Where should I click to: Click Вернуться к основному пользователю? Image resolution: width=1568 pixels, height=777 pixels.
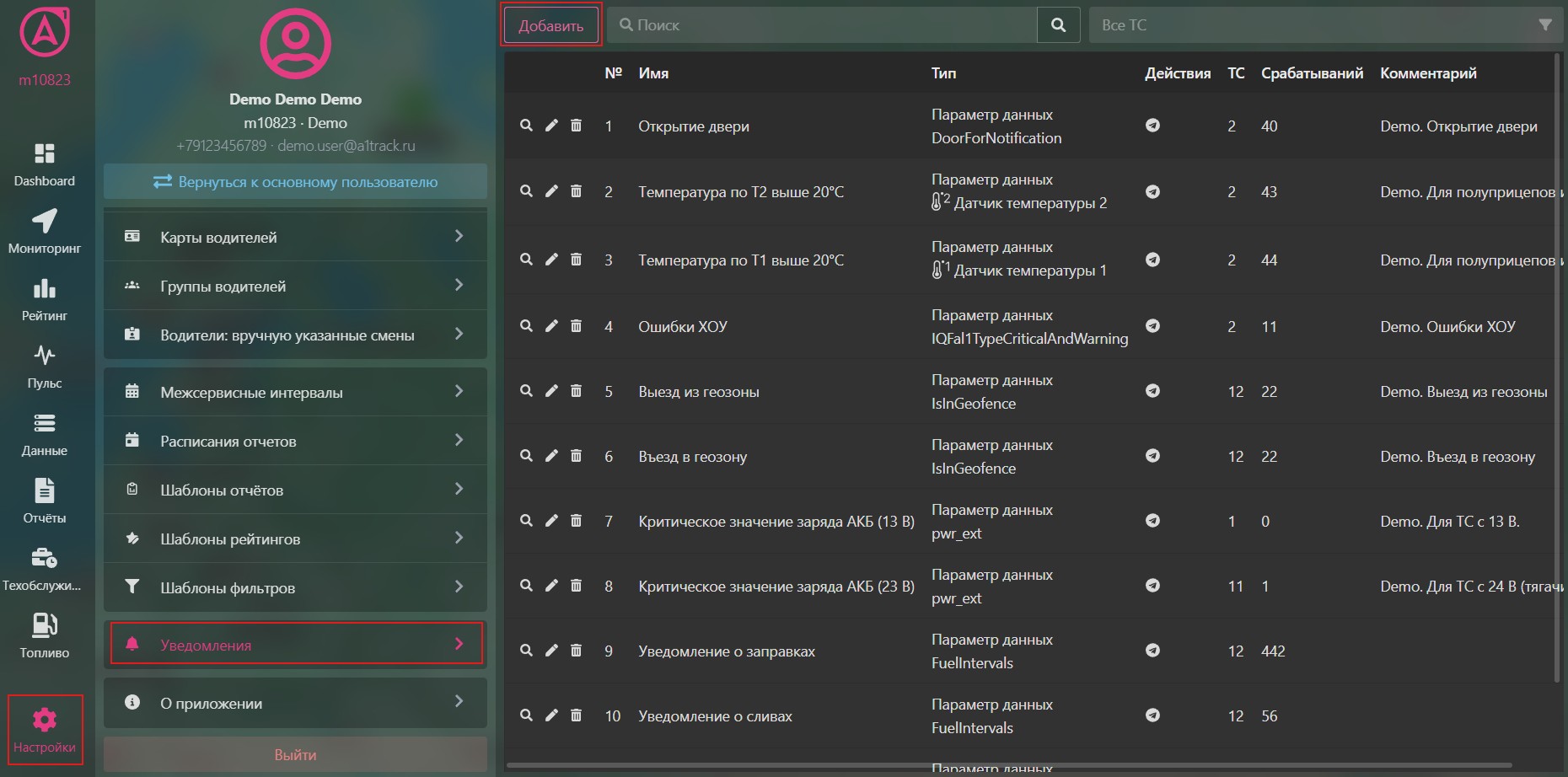point(295,182)
